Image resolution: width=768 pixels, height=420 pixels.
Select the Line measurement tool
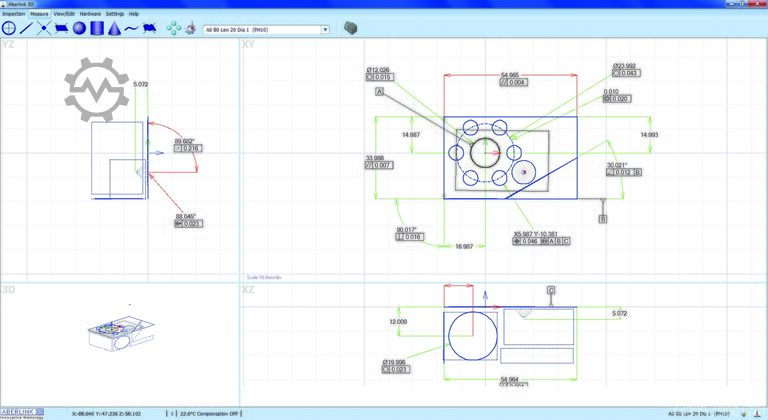pyautogui.click(x=26, y=29)
